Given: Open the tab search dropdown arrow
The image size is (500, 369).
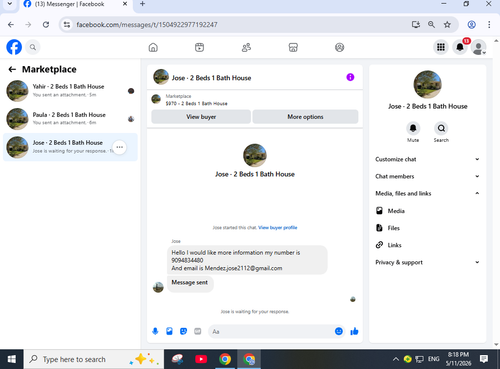Looking at the screenshot, I should pos(10,4).
